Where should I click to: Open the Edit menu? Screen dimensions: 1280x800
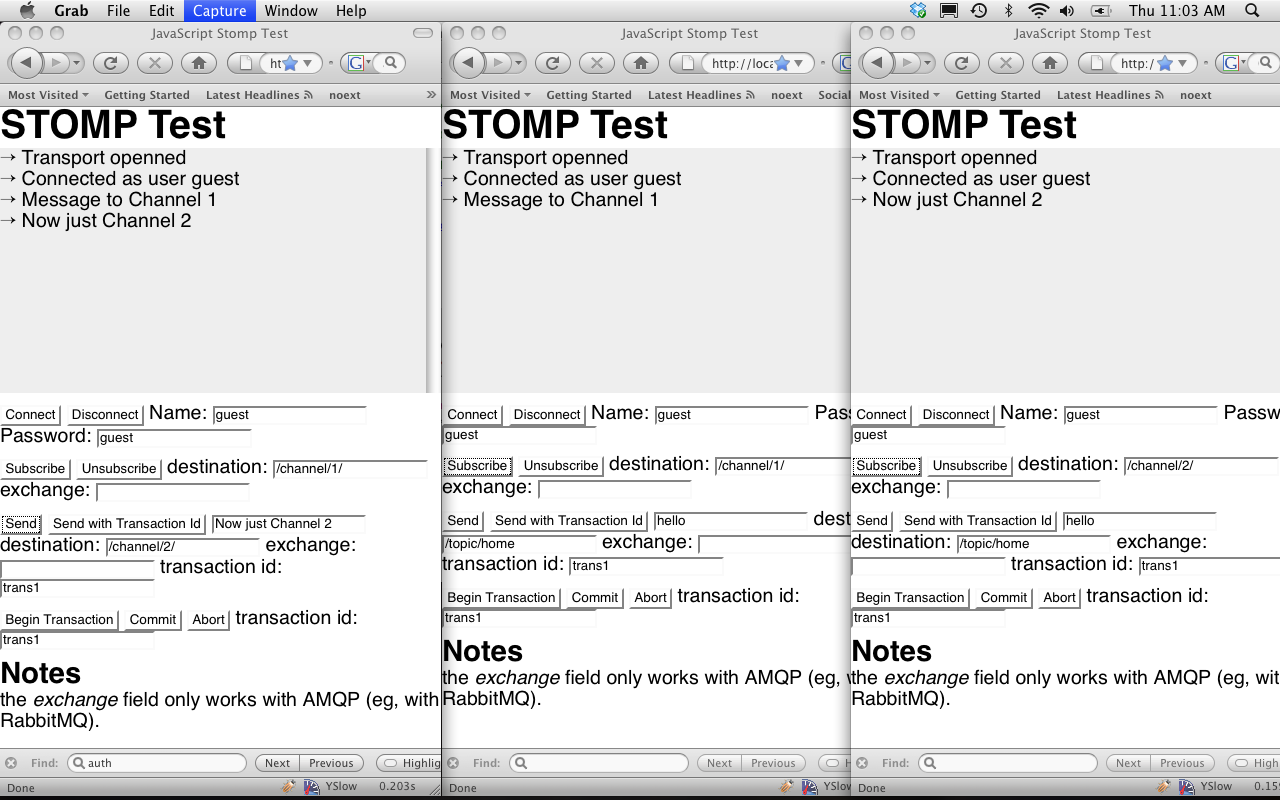(x=161, y=10)
